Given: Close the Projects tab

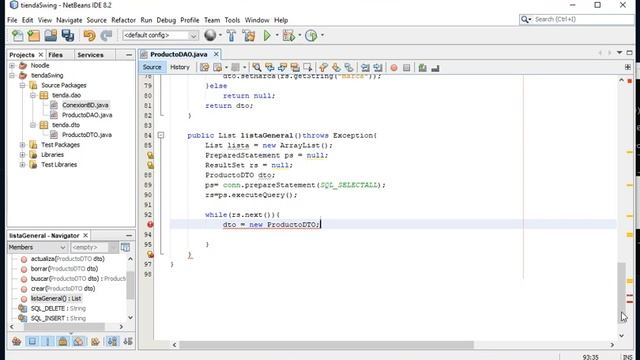Looking at the screenshot, I should coord(41,55).
